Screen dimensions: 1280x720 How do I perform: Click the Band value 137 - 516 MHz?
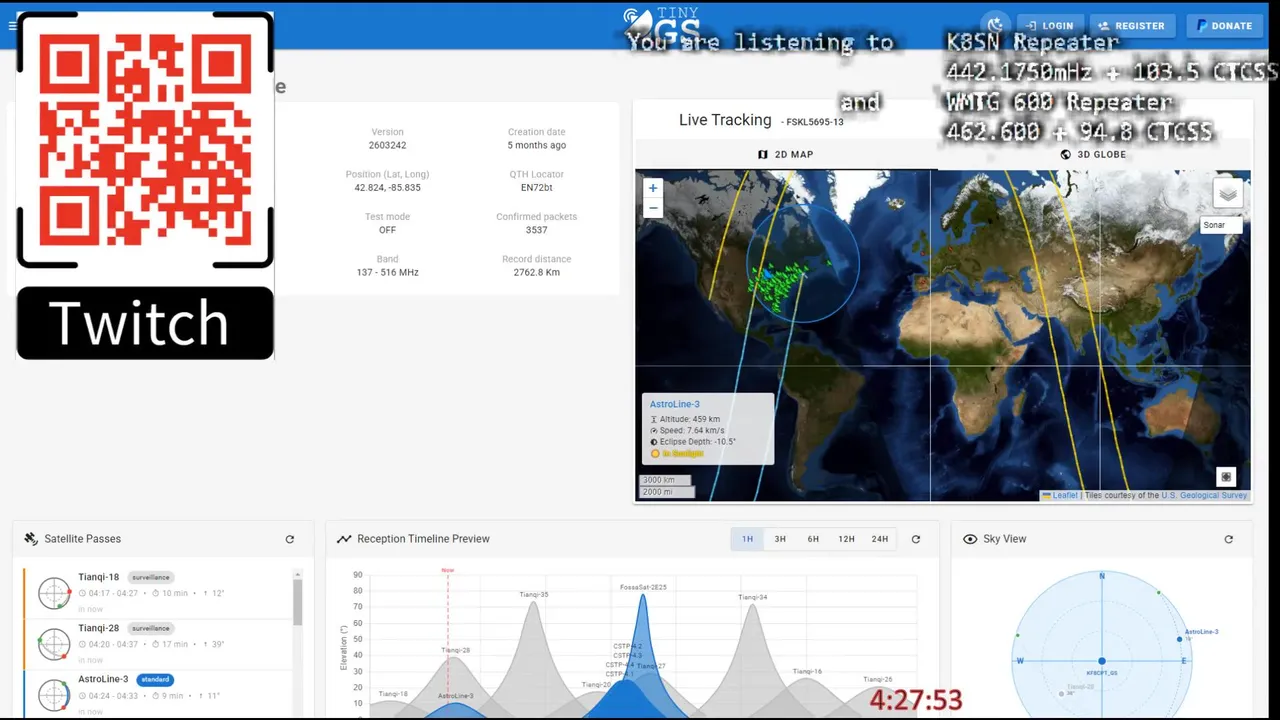coord(387,272)
